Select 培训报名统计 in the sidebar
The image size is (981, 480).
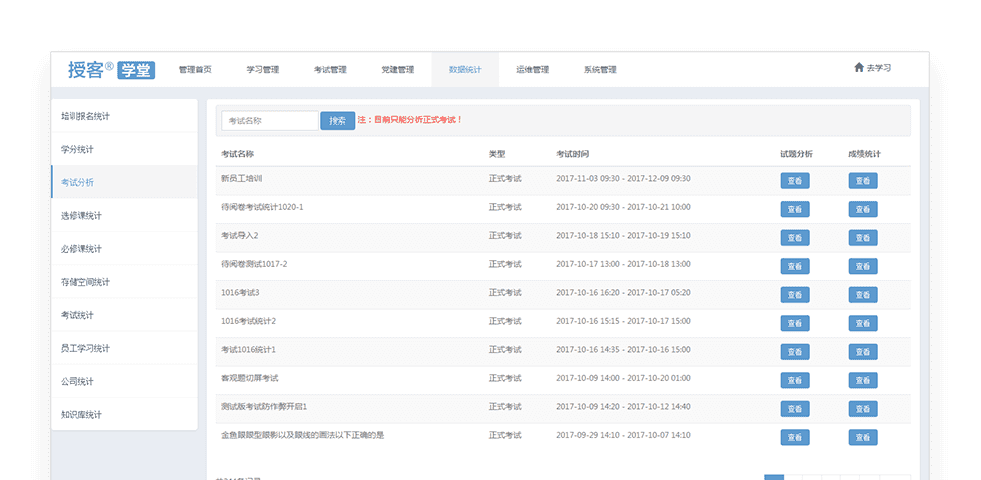tap(125, 116)
